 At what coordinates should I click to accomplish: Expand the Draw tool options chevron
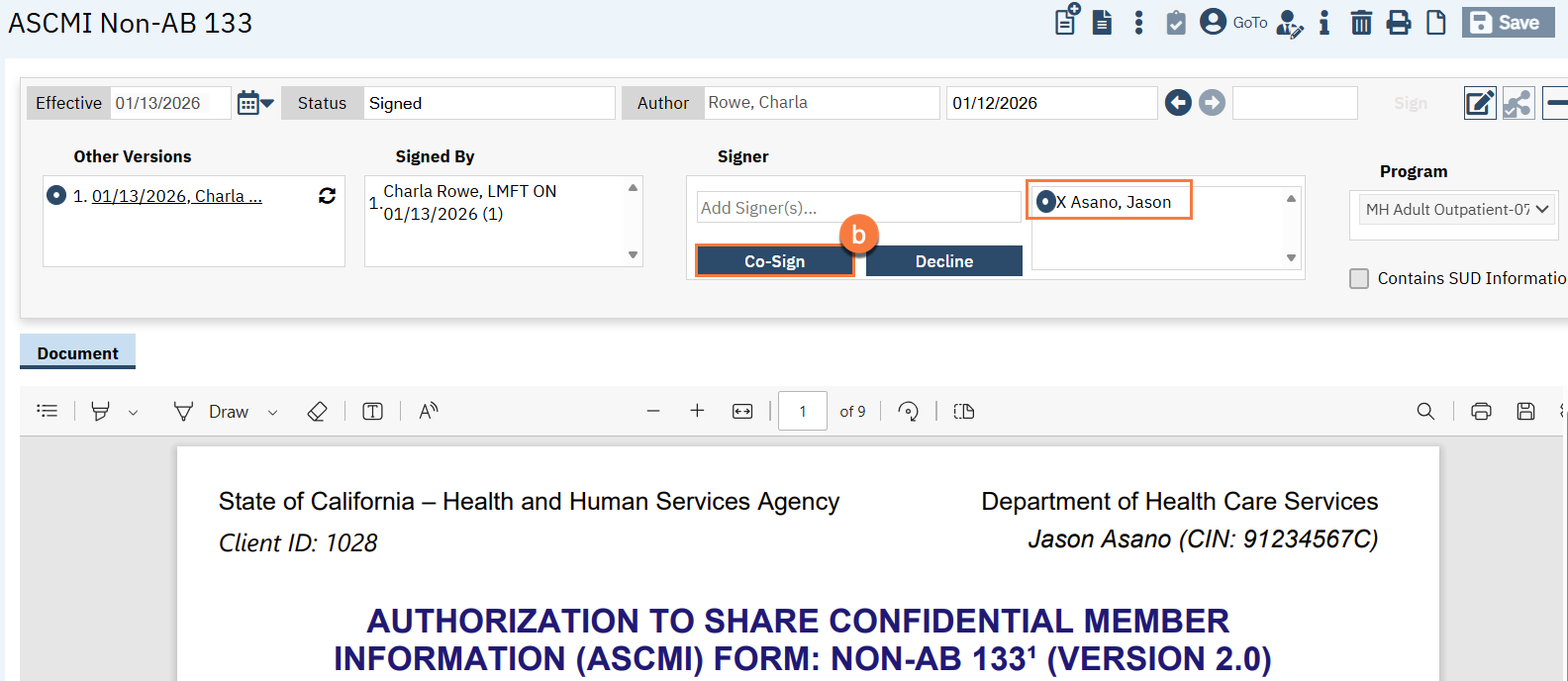tap(273, 413)
